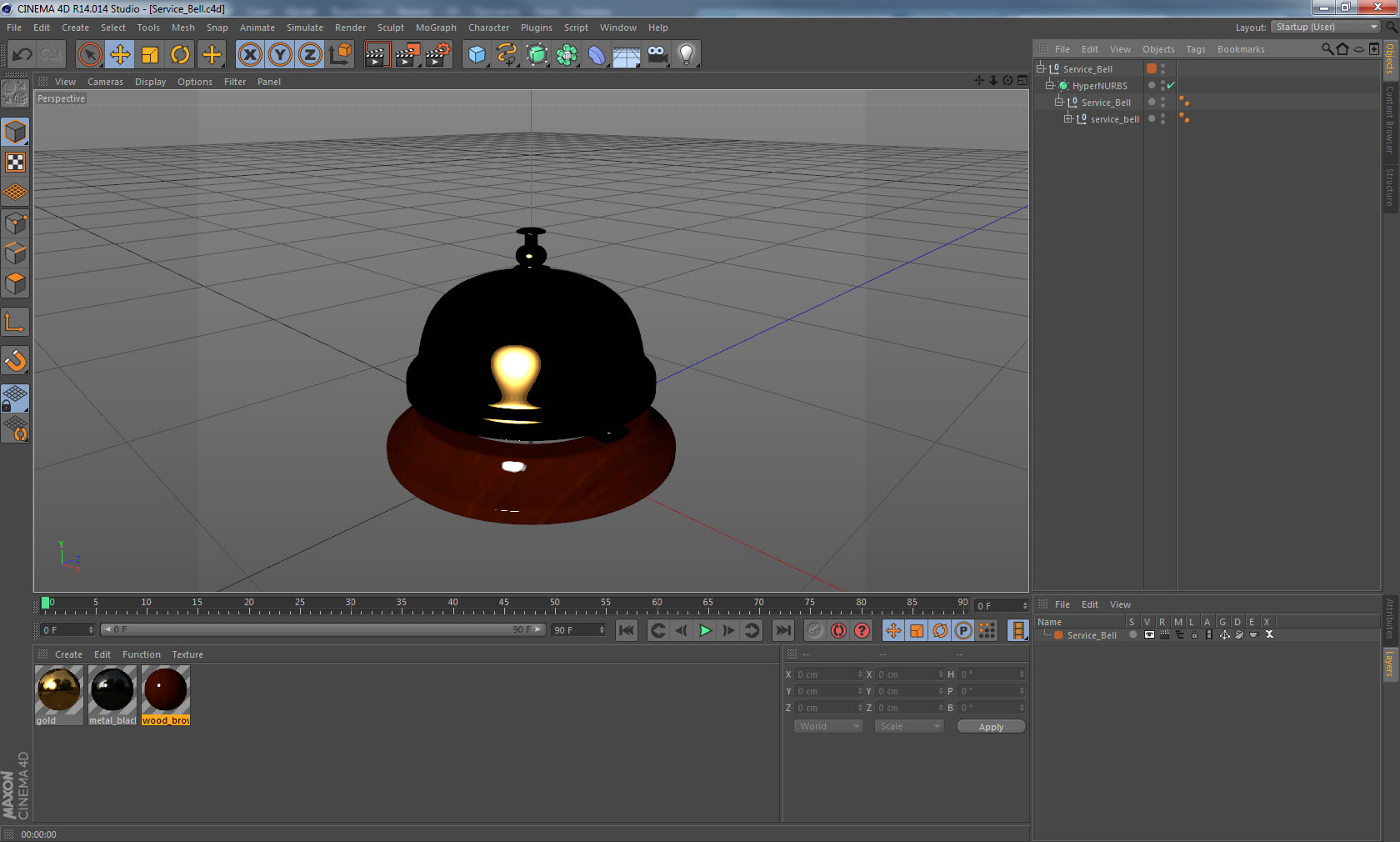
Task: Open the Simulate menu
Action: pyautogui.click(x=304, y=28)
